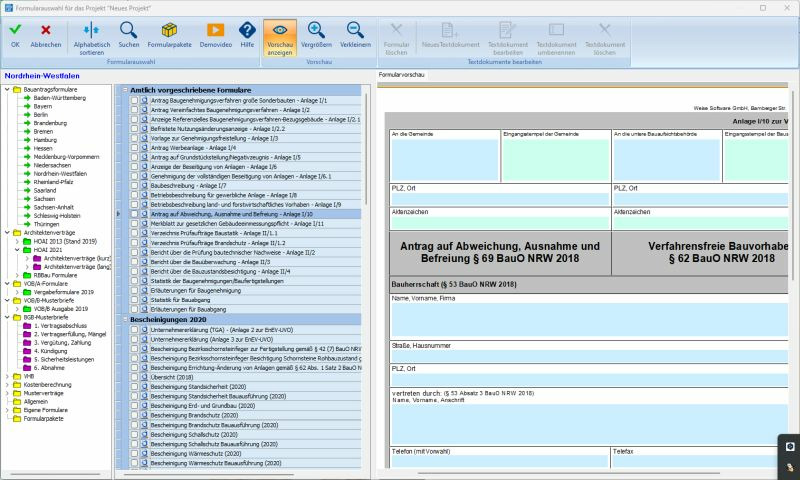This screenshot has width=800, height=480.
Task: Open magenta Architektenverträge (kurz) folder
Action: pos(37,259)
